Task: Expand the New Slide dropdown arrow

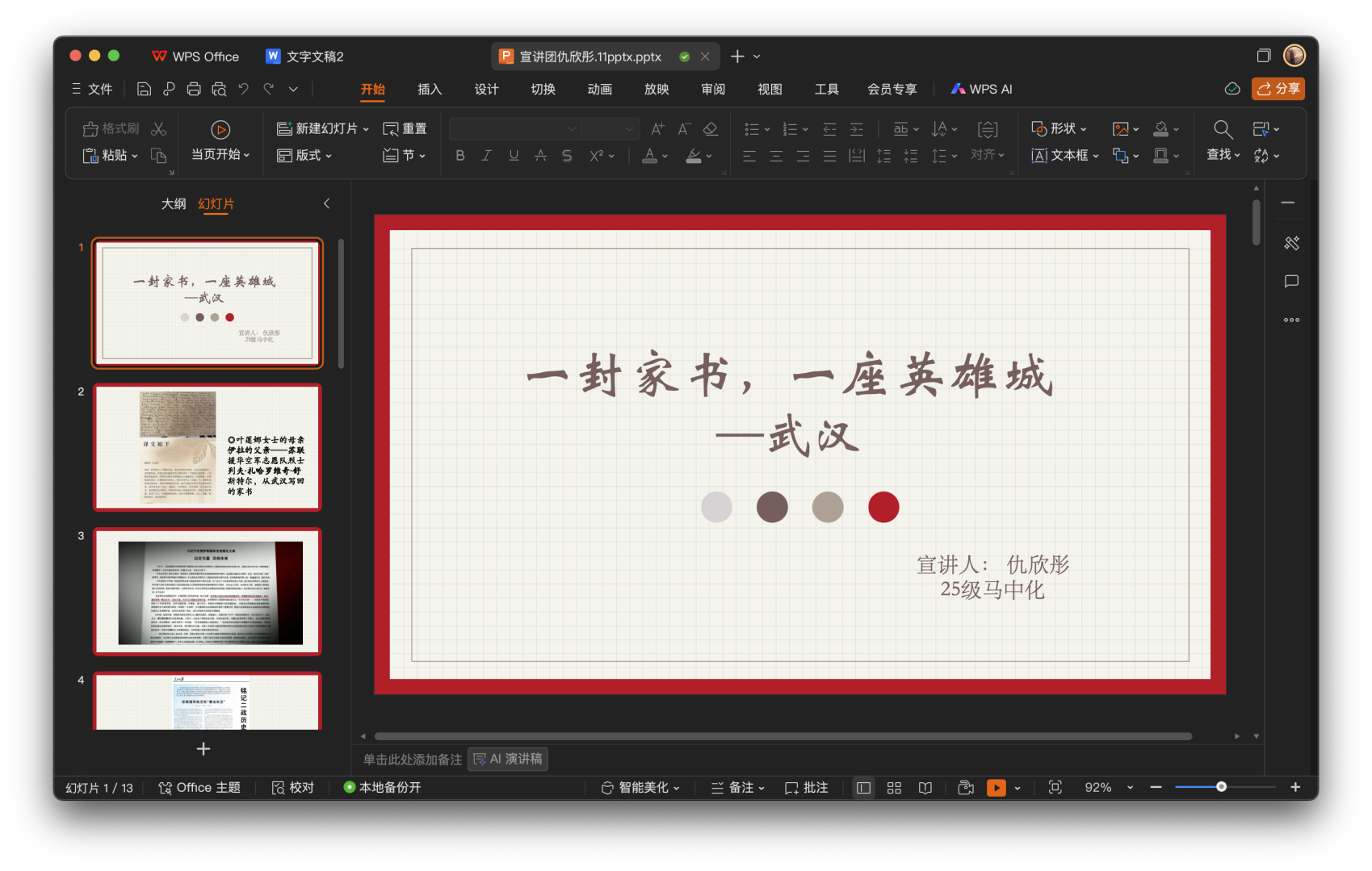Action: coord(366,129)
